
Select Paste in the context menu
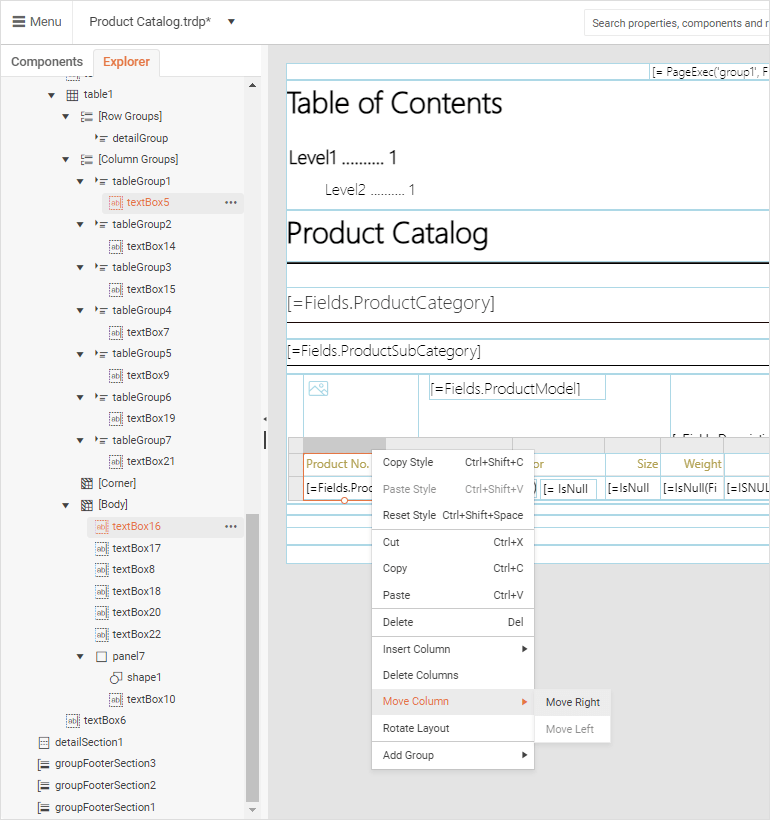[453, 595]
